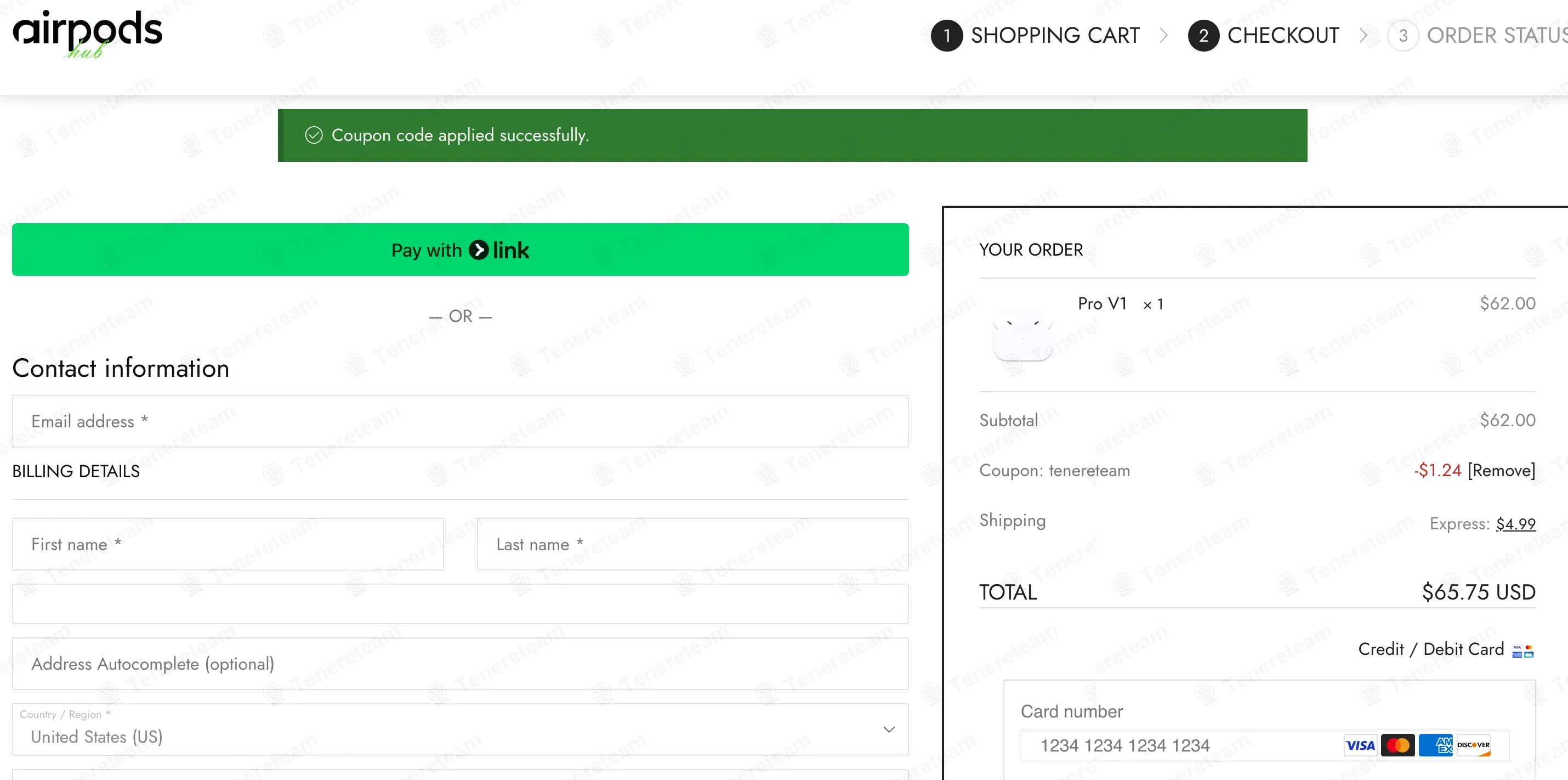The height and width of the screenshot is (780, 1568).
Task: Click the step 1 circle icon
Action: click(x=946, y=35)
